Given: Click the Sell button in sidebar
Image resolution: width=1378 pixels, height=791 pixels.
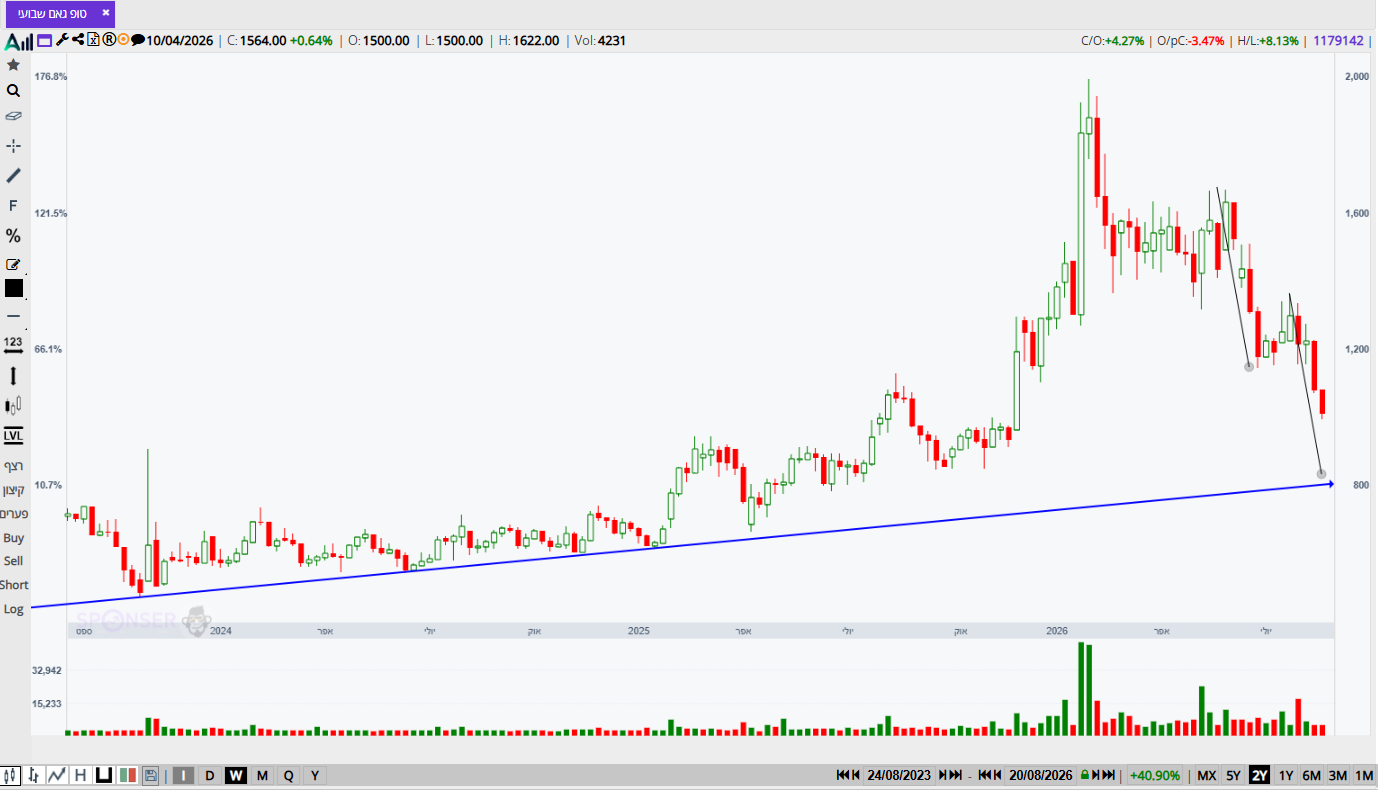Looking at the screenshot, I should click(13, 561).
